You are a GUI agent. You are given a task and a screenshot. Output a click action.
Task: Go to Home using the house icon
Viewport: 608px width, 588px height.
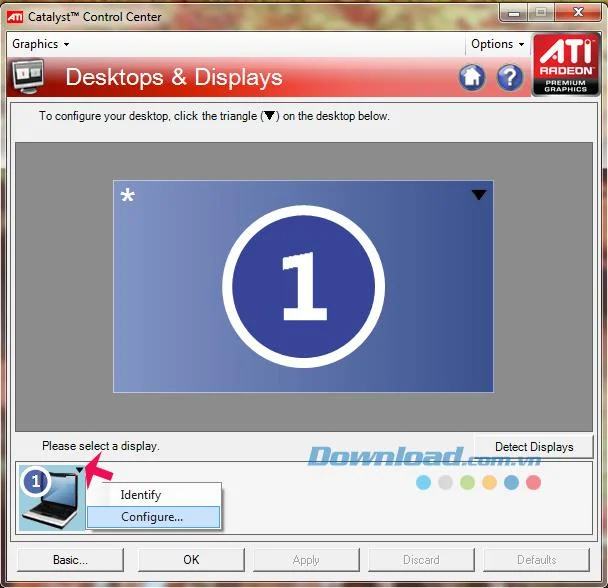click(x=472, y=76)
